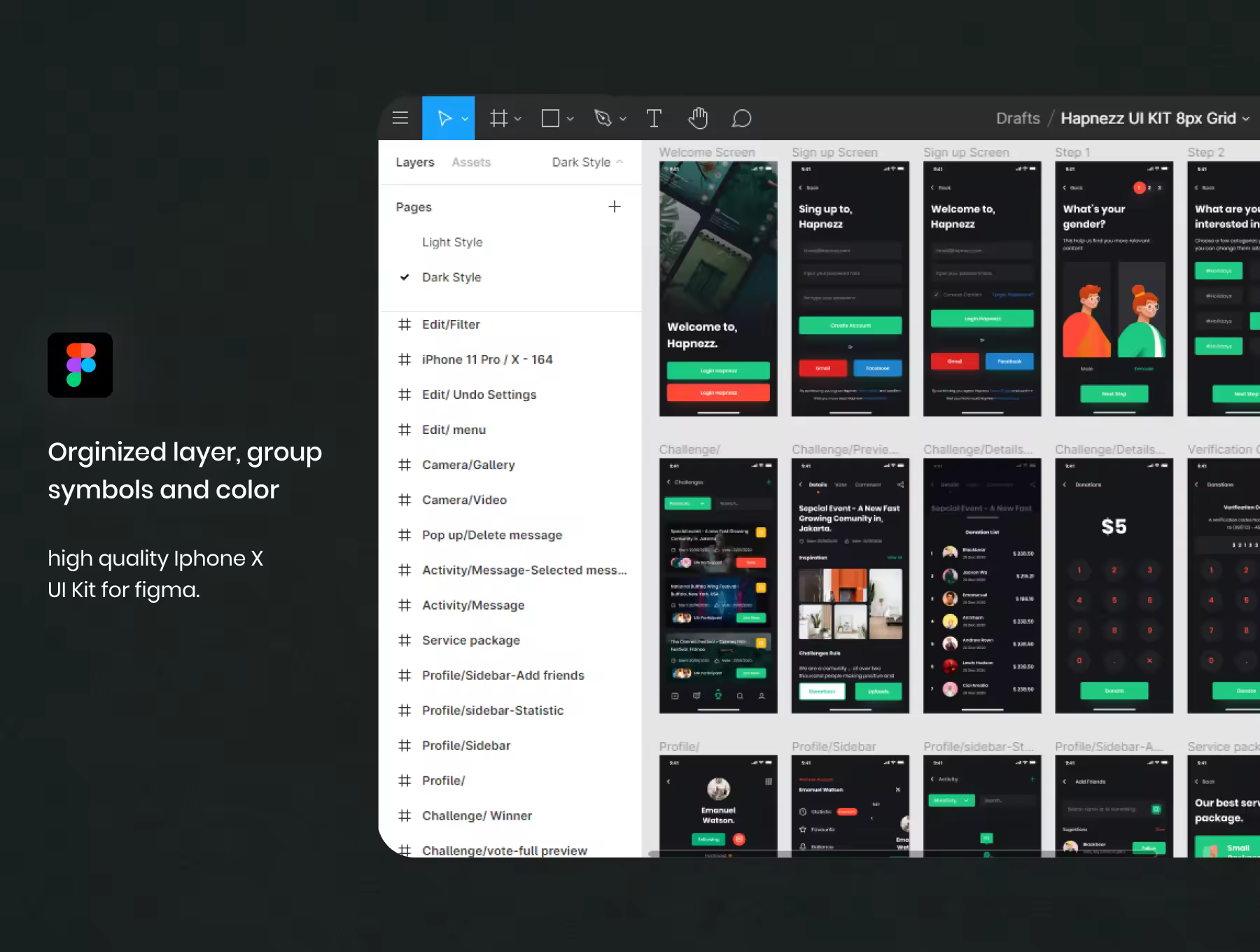Image resolution: width=1260 pixels, height=952 pixels.
Task: Click green Donate button in $5 frame
Action: (1114, 691)
